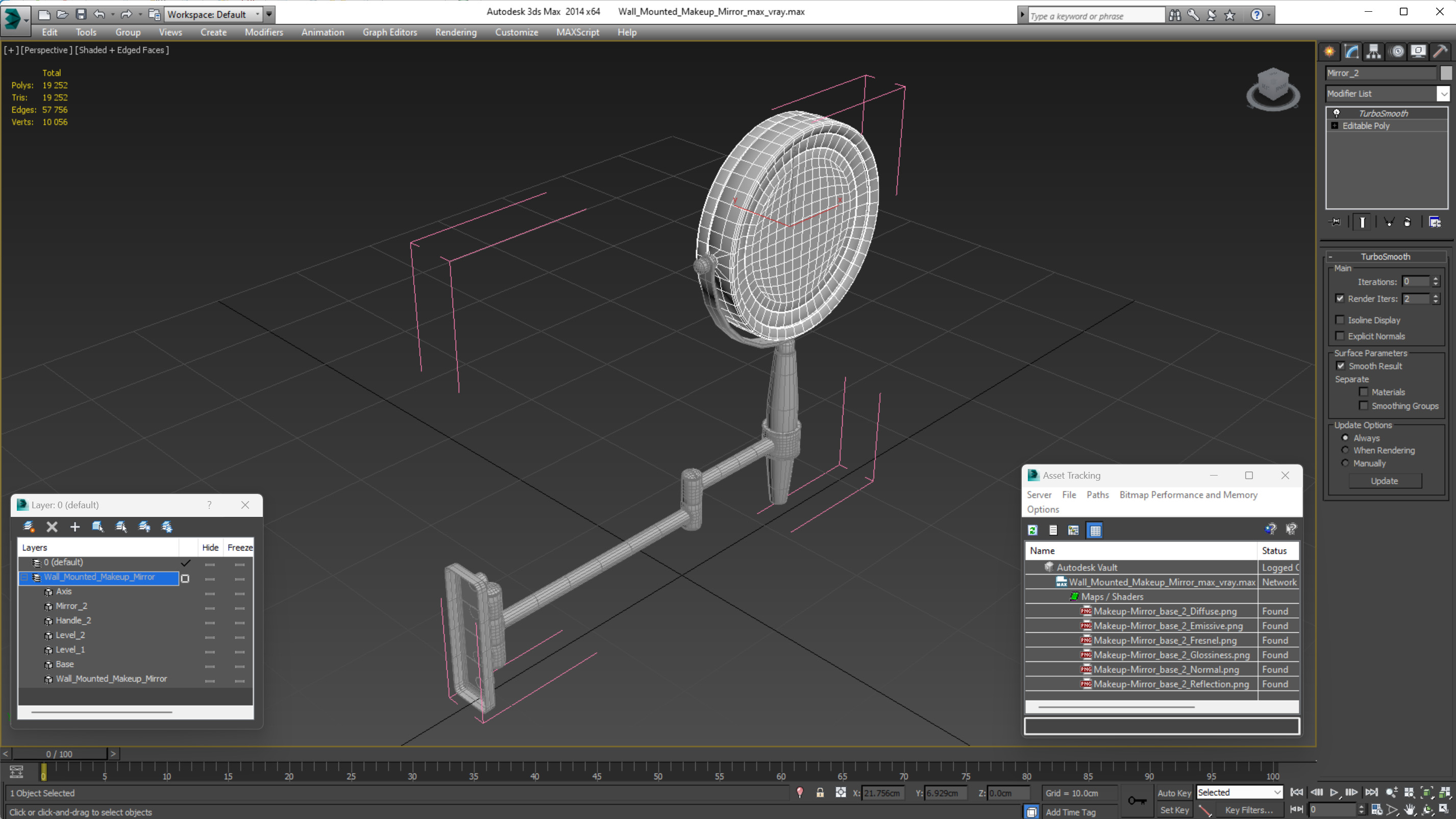
Task: Click the Set Key button
Action: (x=1174, y=810)
